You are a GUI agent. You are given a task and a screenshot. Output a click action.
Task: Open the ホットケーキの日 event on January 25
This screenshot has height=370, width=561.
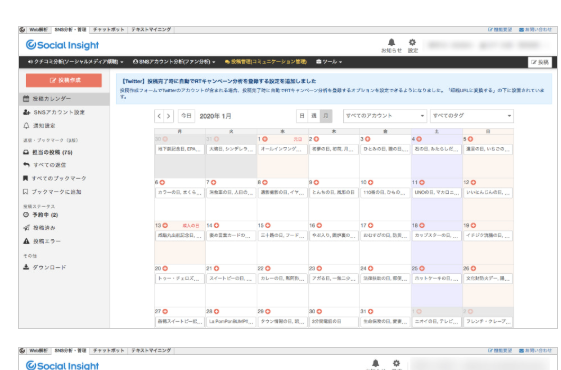coord(436,278)
